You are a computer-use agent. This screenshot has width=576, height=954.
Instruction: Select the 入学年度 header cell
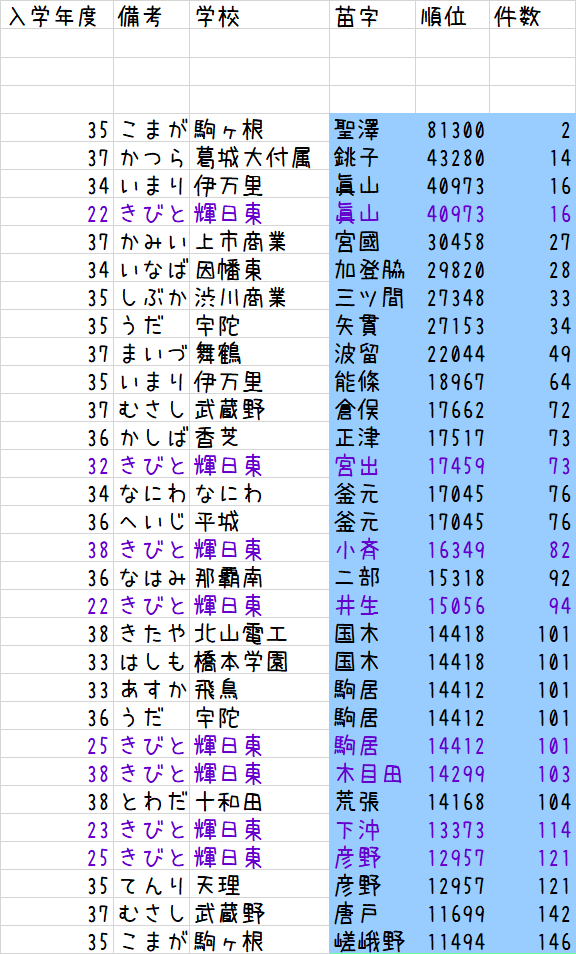pyautogui.click(x=57, y=15)
